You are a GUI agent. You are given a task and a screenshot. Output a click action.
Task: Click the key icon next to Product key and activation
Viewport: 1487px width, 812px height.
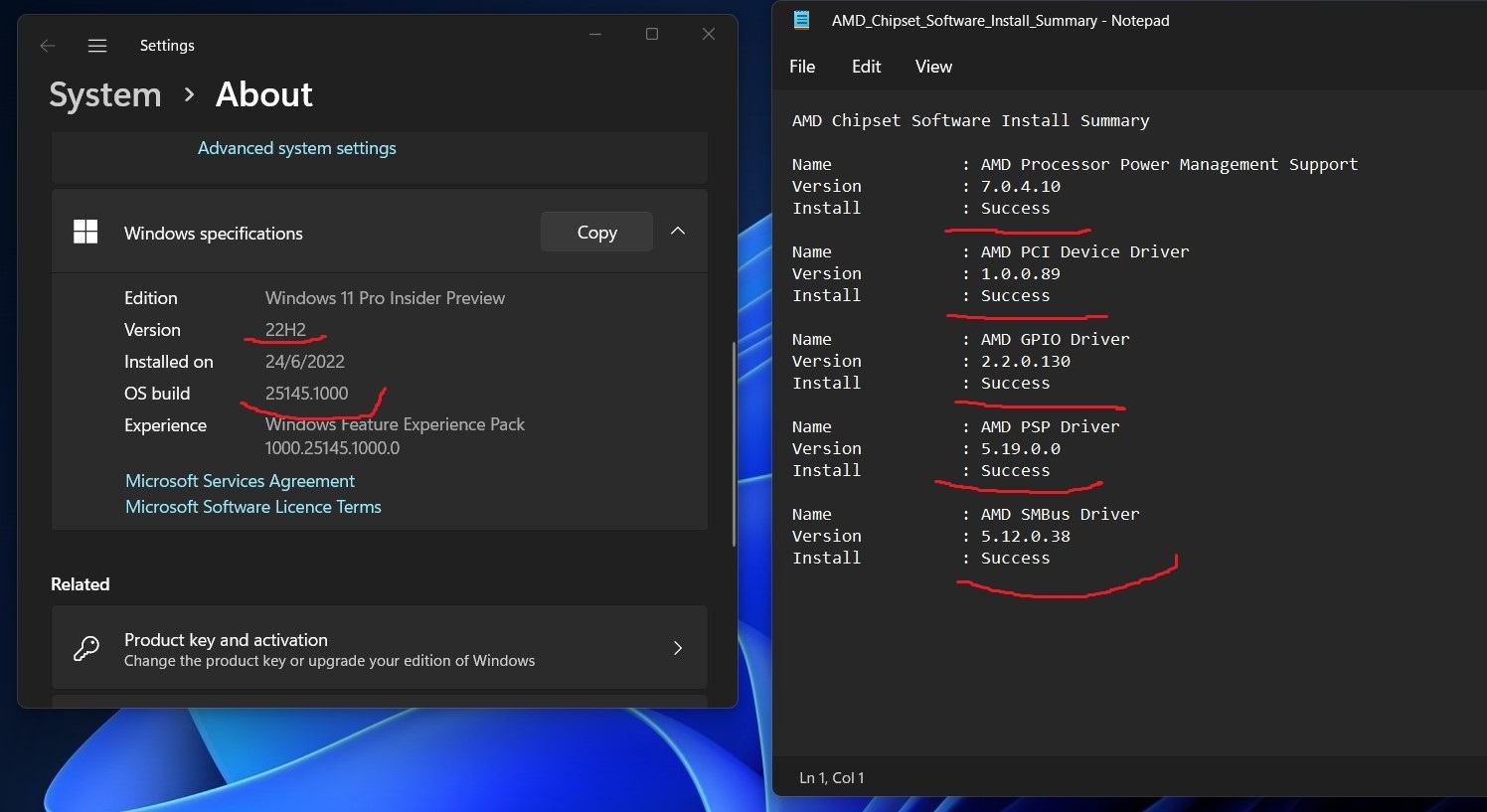pos(86,649)
